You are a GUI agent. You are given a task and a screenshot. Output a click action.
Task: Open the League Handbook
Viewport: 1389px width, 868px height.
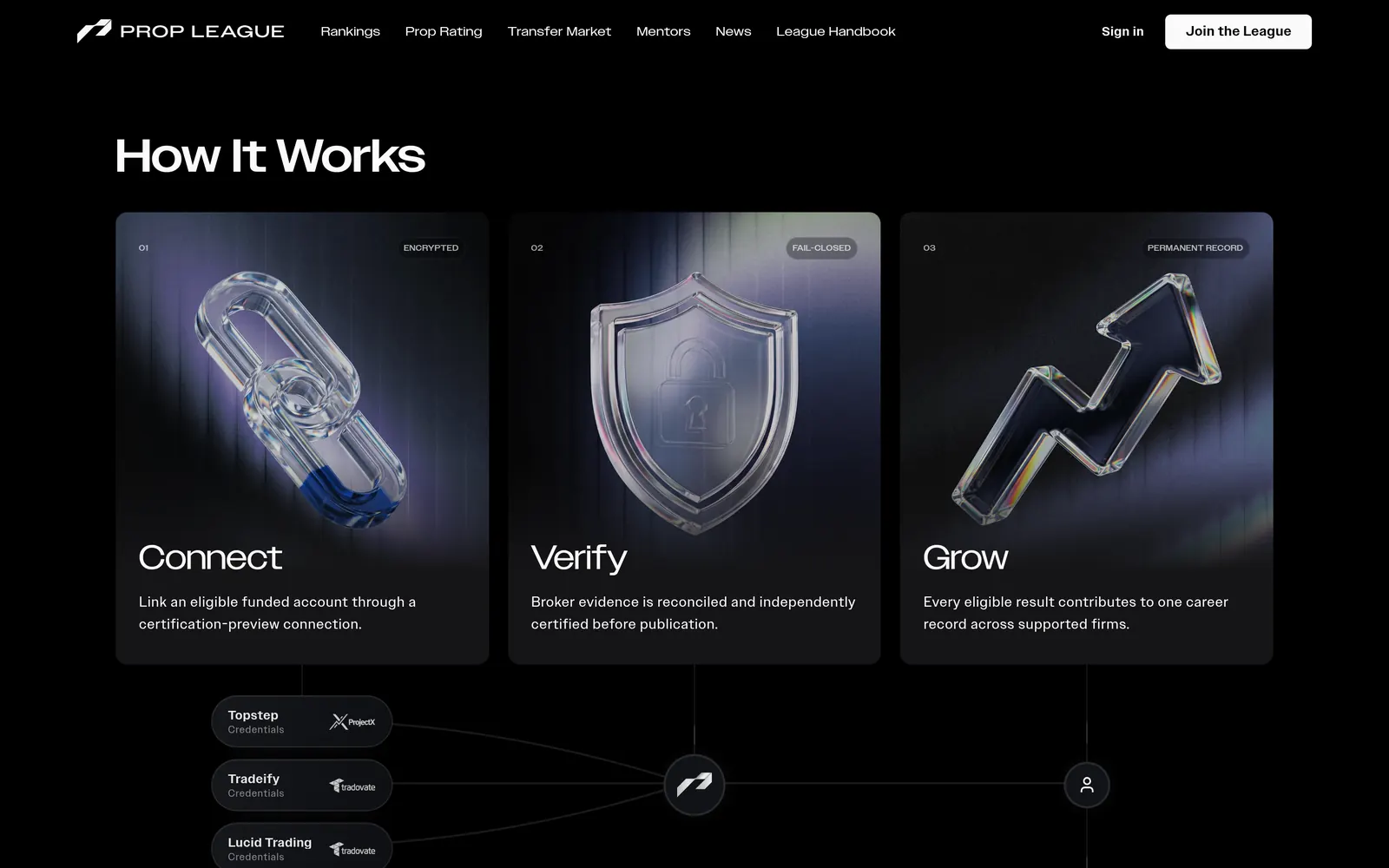tap(835, 31)
